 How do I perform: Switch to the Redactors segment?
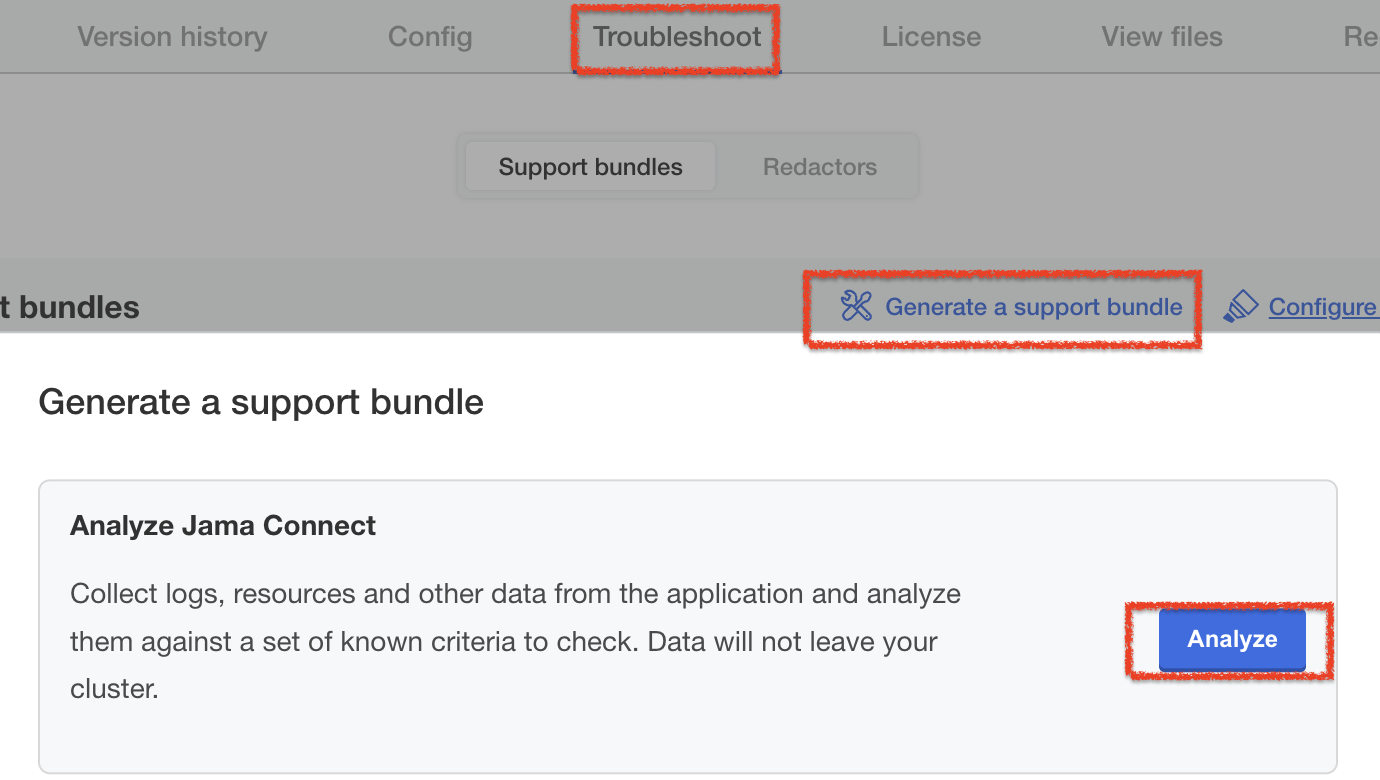click(820, 167)
